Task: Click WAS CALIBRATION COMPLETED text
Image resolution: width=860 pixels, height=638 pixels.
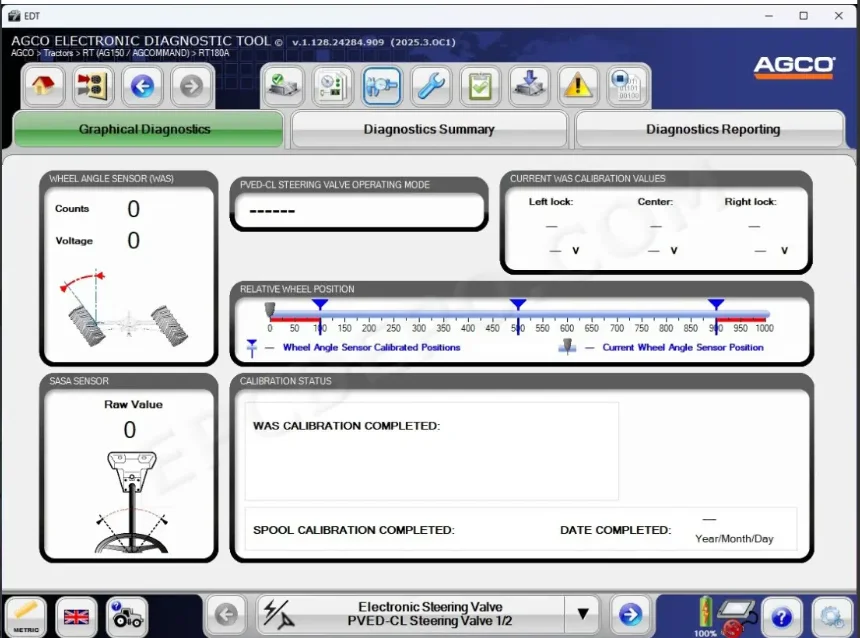Action: (x=346, y=426)
